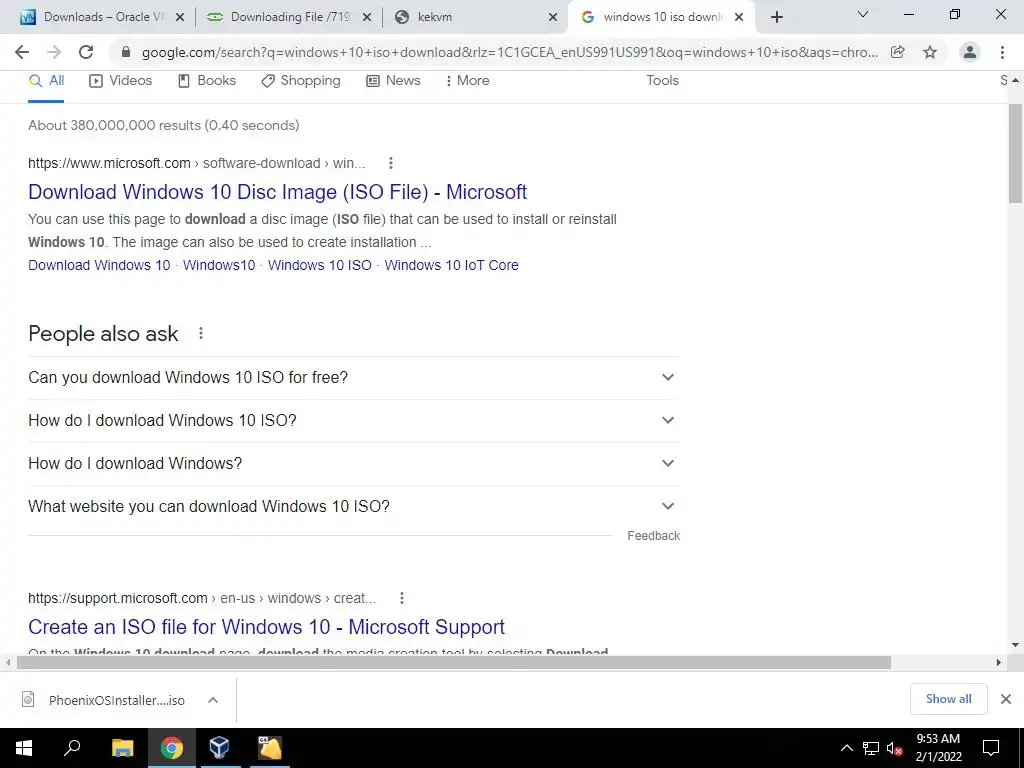The height and width of the screenshot is (768, 1024).
Task: Click the horizontal page scrollbar thumb
Action: (x=454, y=663)
